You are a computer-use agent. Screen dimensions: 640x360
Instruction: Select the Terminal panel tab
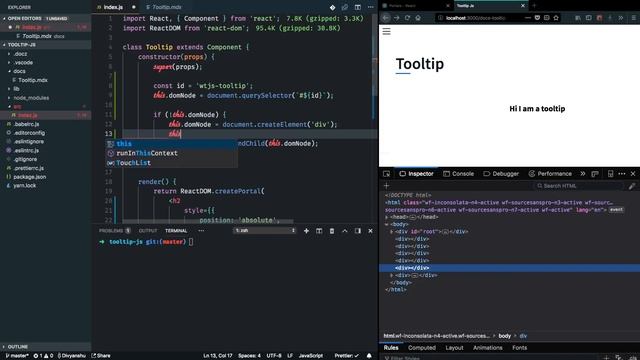[x=176, y=231]
